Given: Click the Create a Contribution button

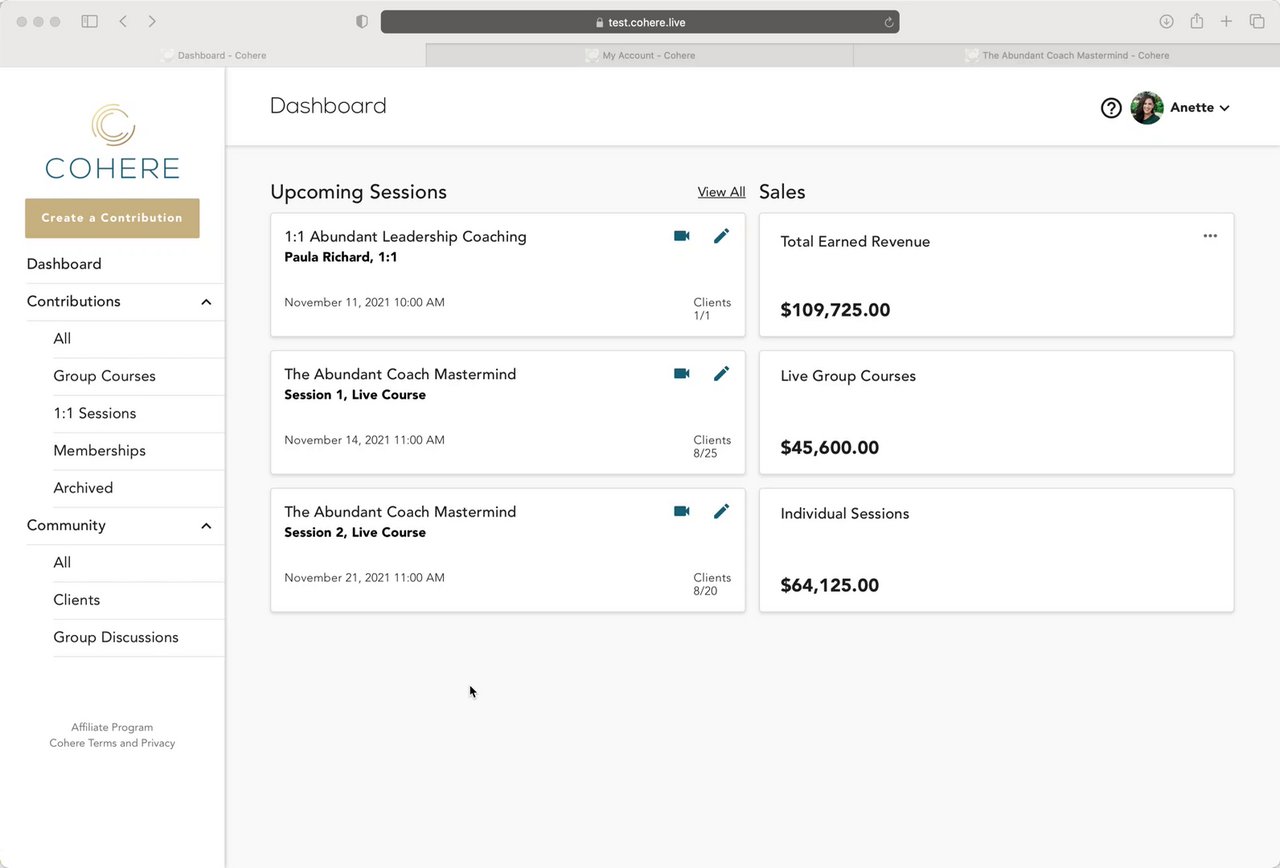Looking at the screenshot, I should pyautogui.click(x=112, y=218).
